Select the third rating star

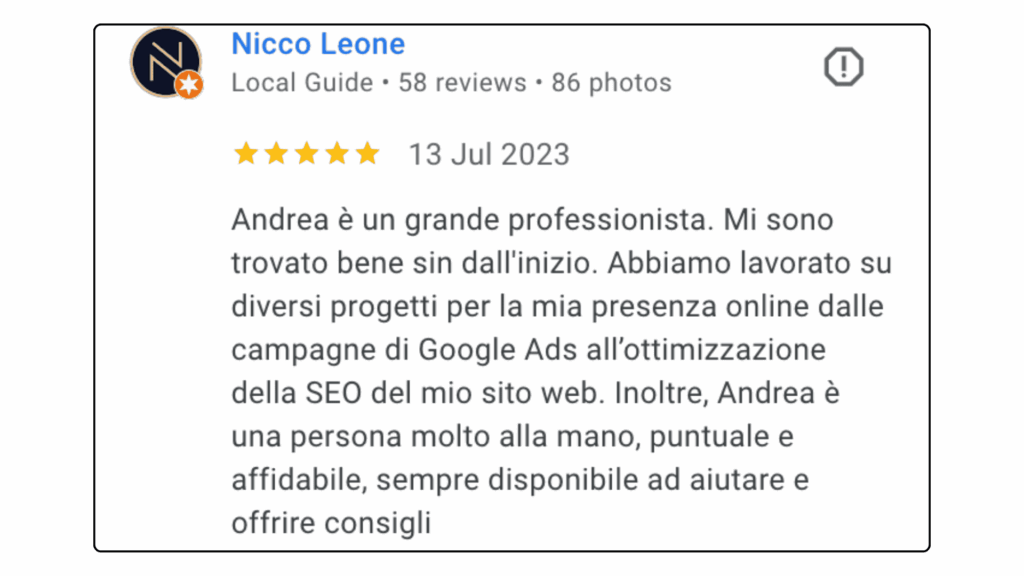click(306, 153)
